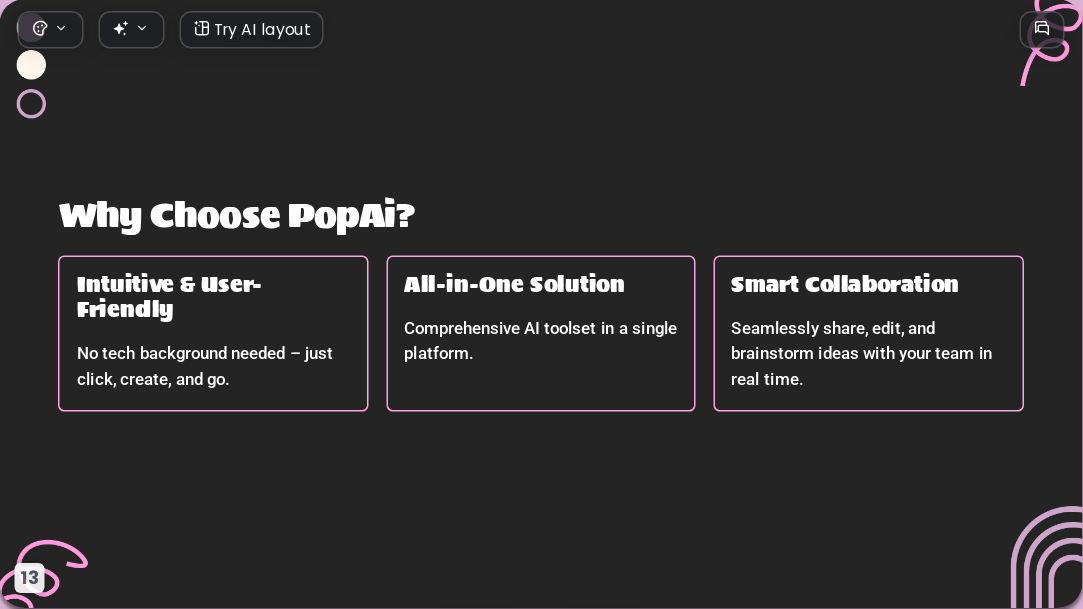Click the AI sparkle stars icon

[121, 28]
